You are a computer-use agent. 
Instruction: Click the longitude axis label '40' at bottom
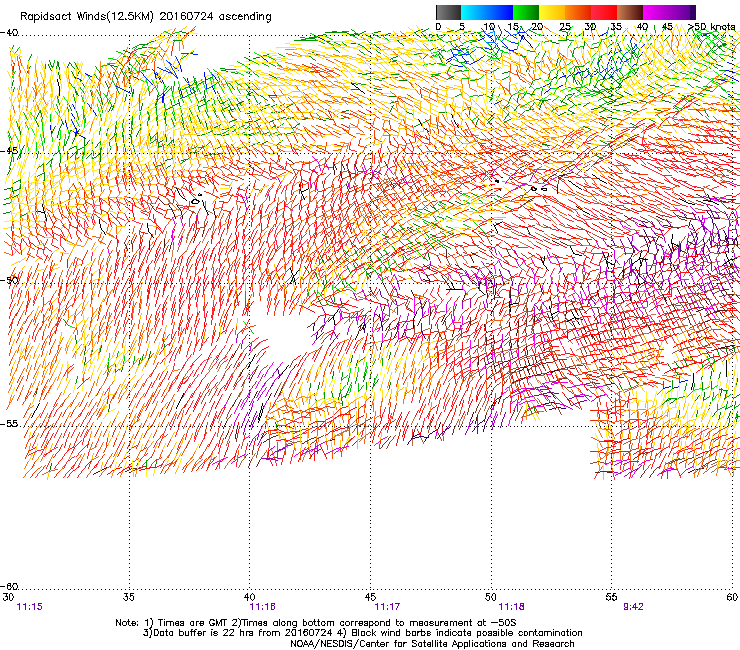point(249,597)
